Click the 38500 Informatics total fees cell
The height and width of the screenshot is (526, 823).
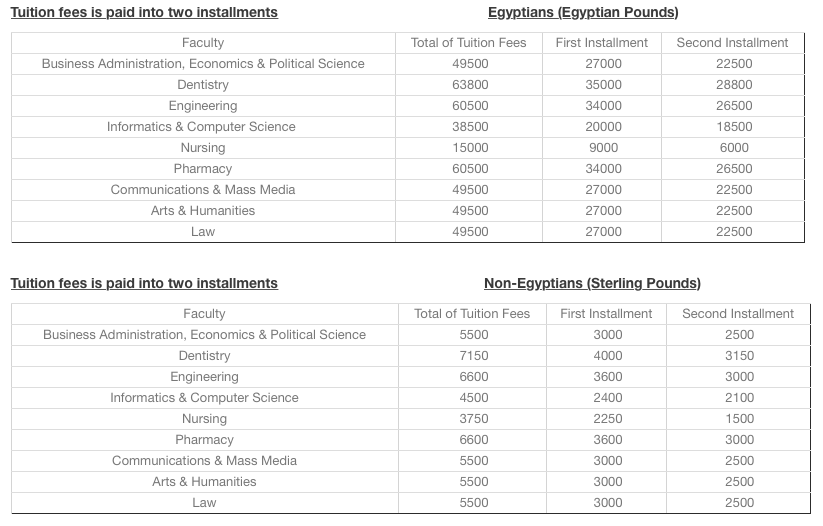tap(470, 127)
